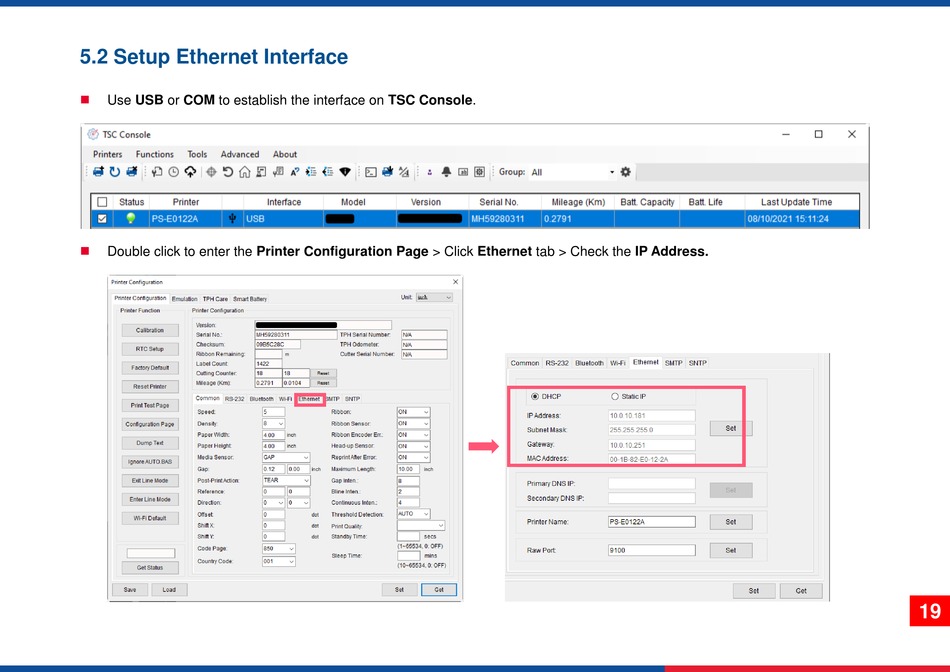Uncheck the checkbox for printer PS-E0122A
The width and height of the screenshot is (950, 672).
tap(102, 219)
